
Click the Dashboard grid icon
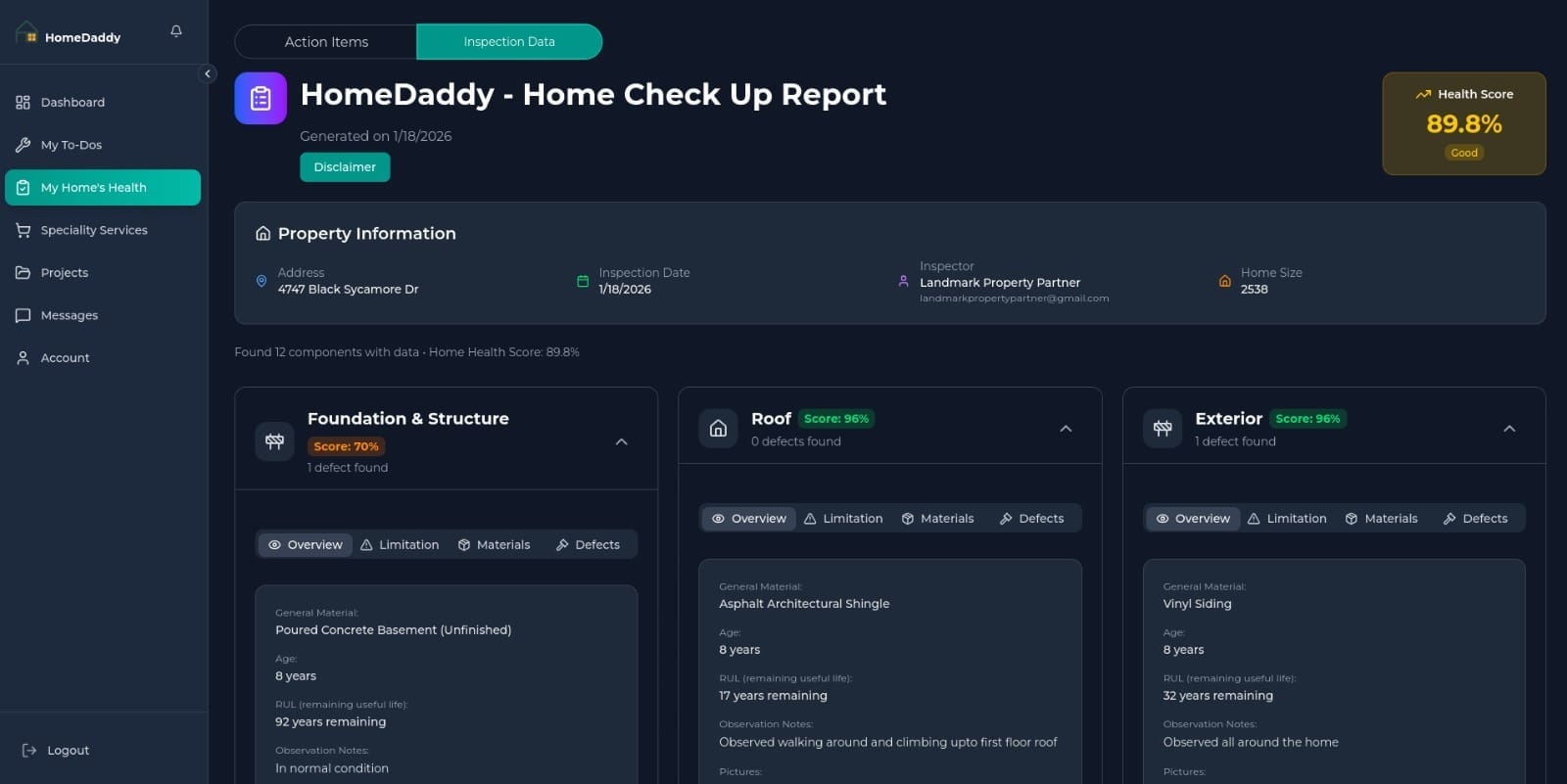(x=23, y=102)
